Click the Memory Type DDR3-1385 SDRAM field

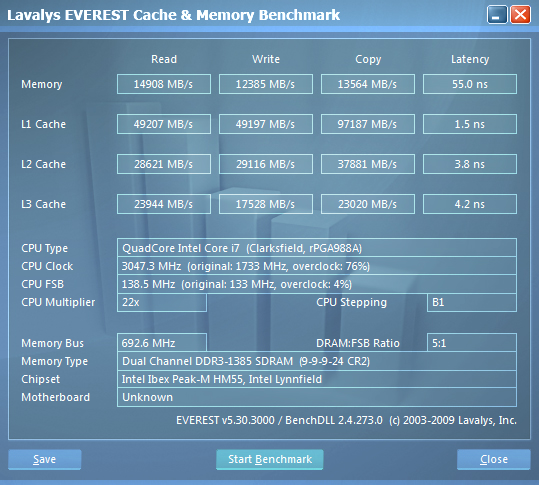pos(317,361)
